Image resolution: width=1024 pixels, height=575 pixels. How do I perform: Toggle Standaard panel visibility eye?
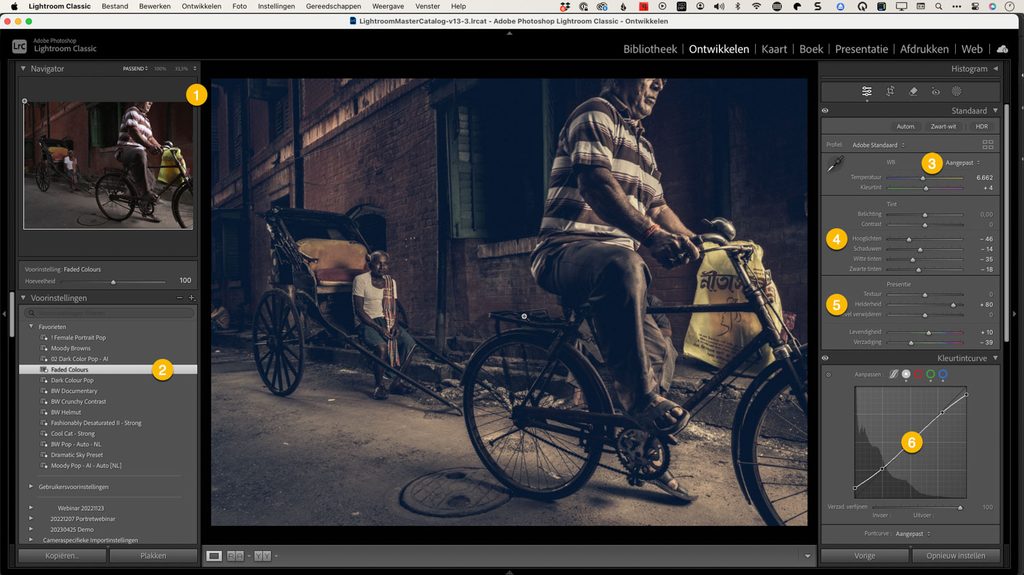click(825, 110)
